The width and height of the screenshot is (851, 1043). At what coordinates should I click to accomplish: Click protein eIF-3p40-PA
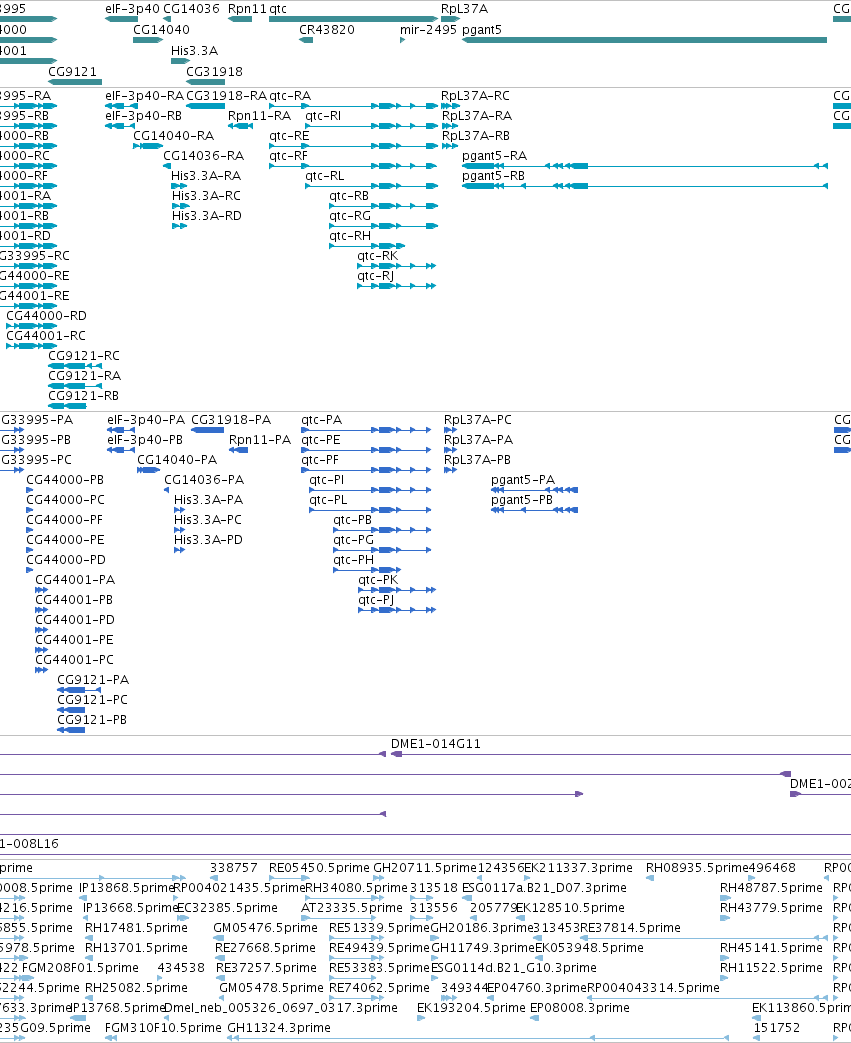coord(146,420)
